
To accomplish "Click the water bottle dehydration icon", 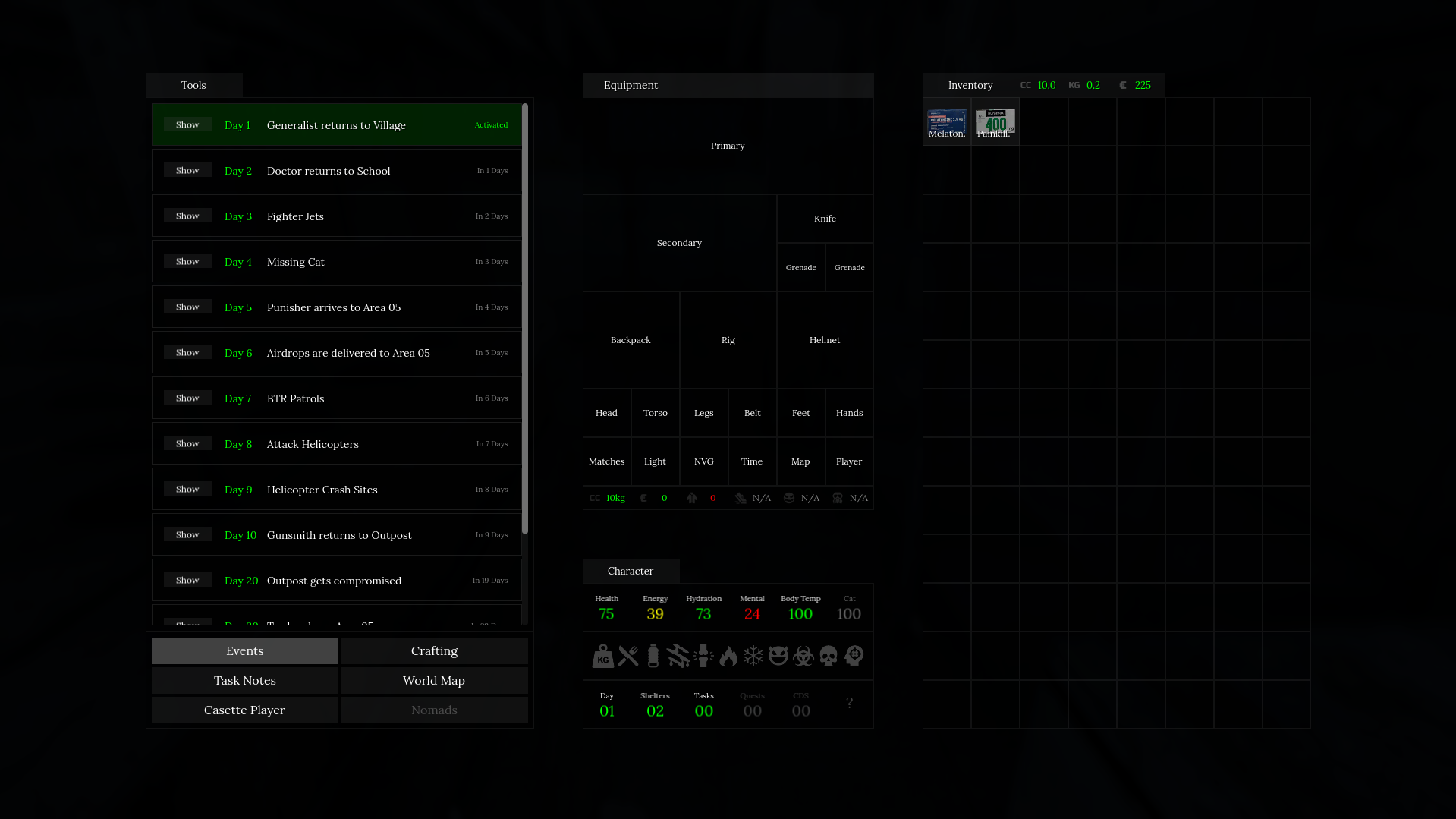I will pos(653,656).
